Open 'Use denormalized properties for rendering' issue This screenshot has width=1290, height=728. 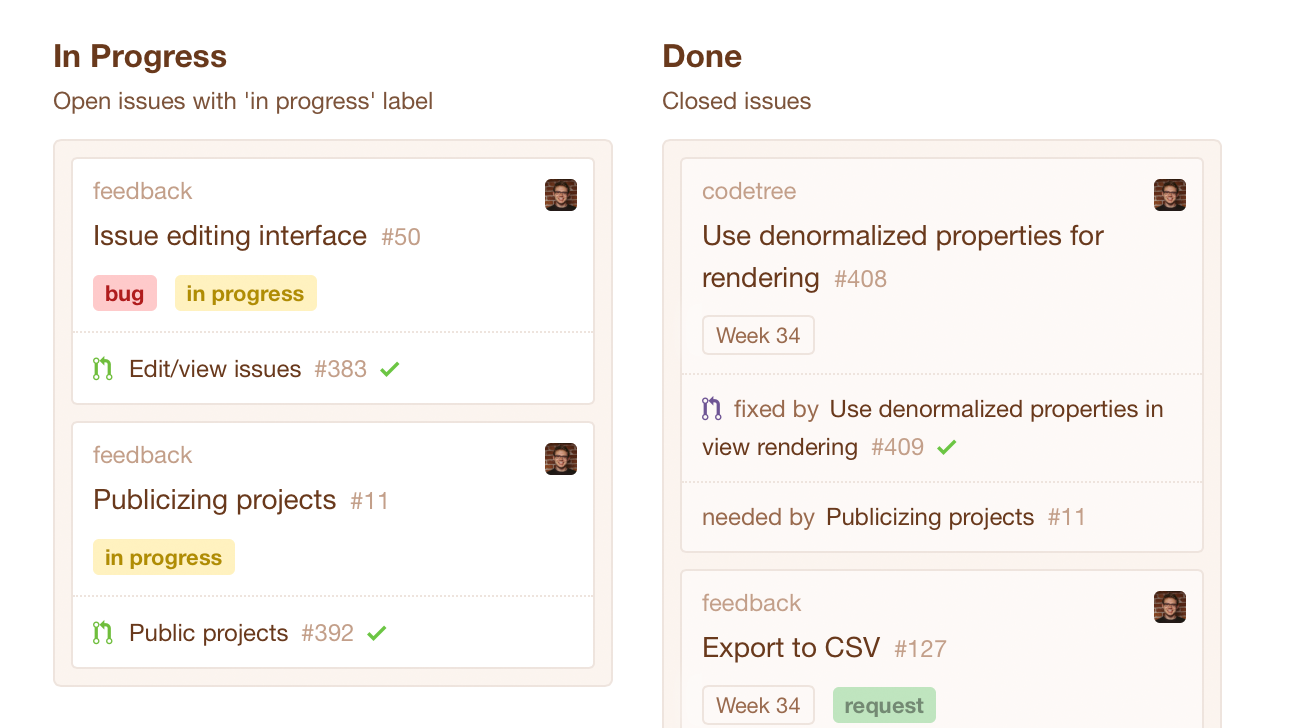[902, 257]
